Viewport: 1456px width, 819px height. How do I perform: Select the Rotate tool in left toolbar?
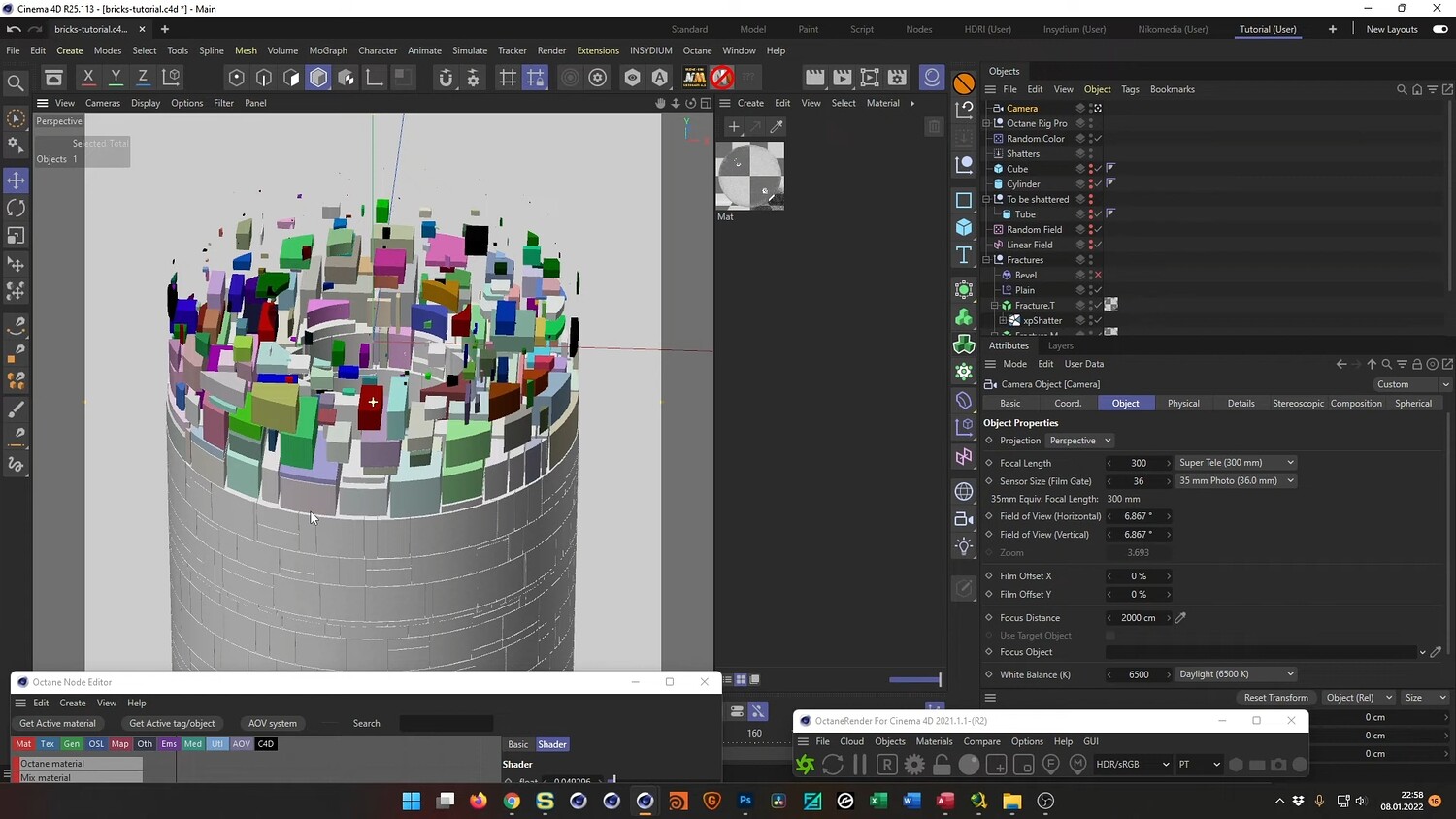coord(17,208)
